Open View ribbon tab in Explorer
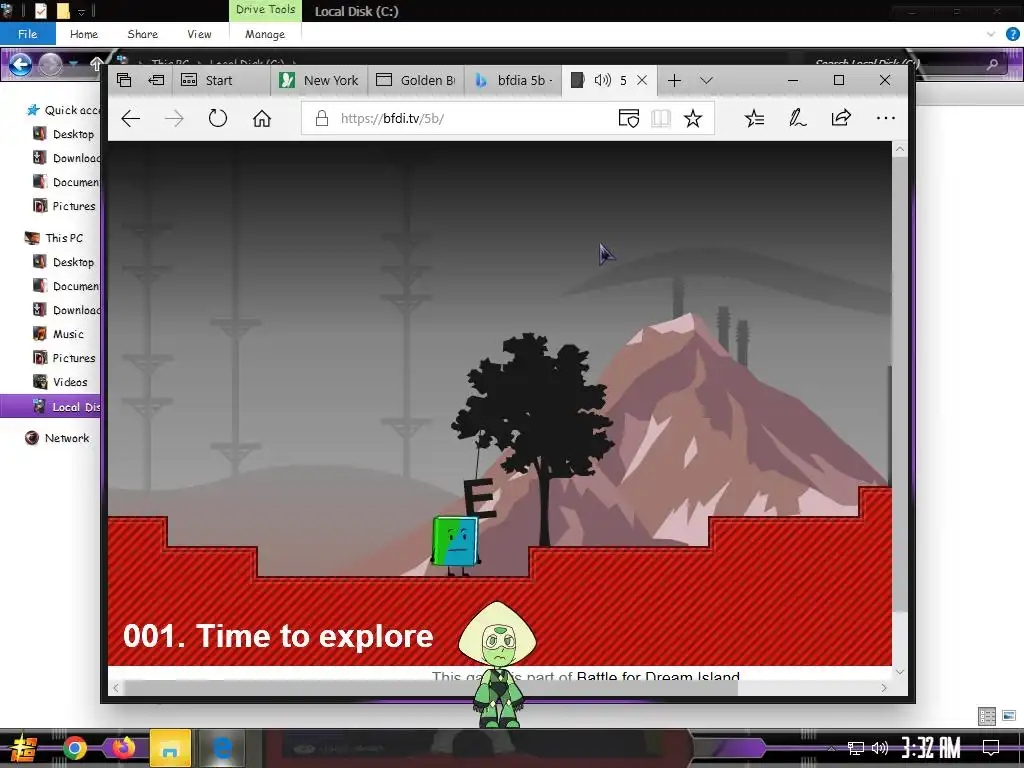The height and width of the screenshot is (768, 1024). [199, 34]
